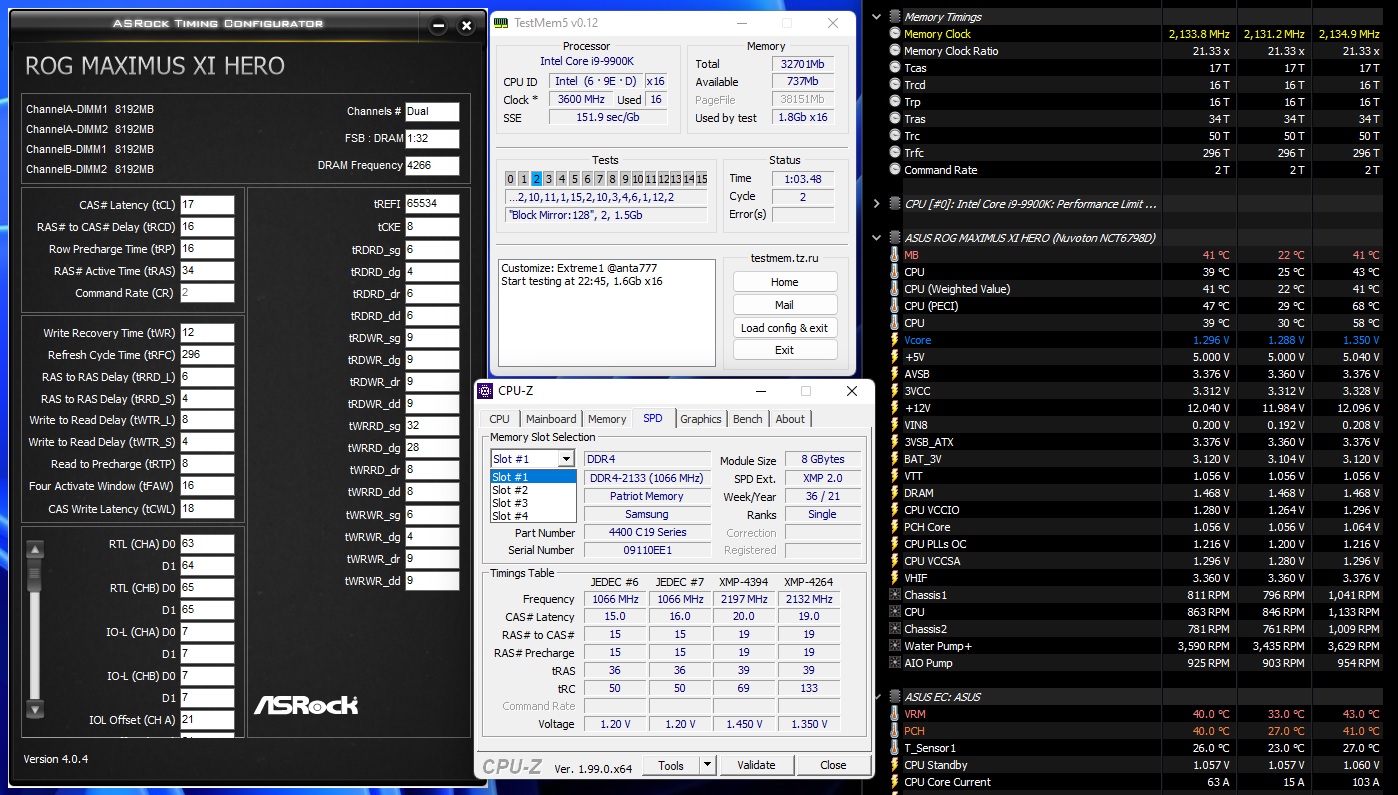Click the lightning bolt icon next to Vcore
The width and height of the screenshot is (1398, 795).
coord(895,340)
